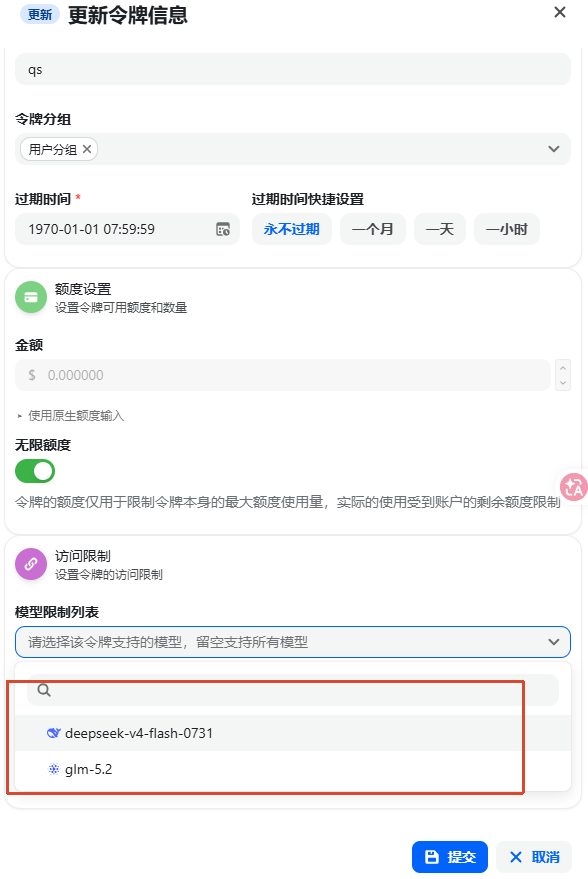Increase the 金额 value with the up arrow
588x879 pixels.
point(563,367)
